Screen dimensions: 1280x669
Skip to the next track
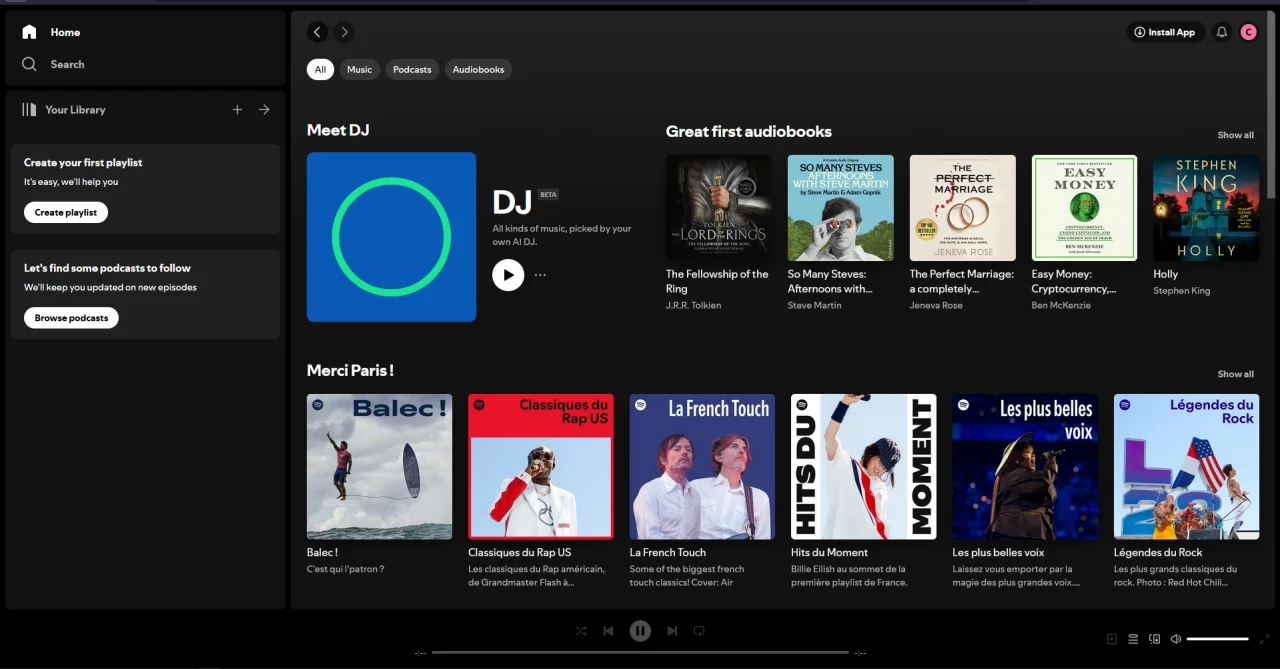[672, 631]
